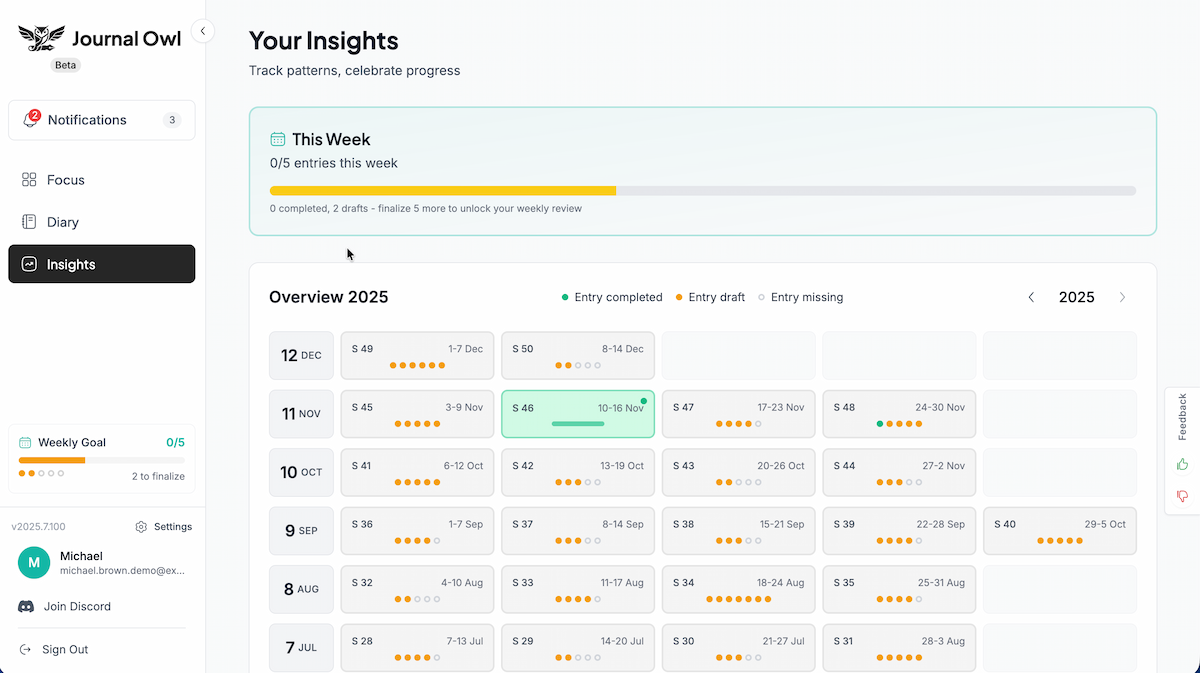Select week S 46 for 10-16 Nov
Screen dimensions: 1200x673
coord(577,414)
